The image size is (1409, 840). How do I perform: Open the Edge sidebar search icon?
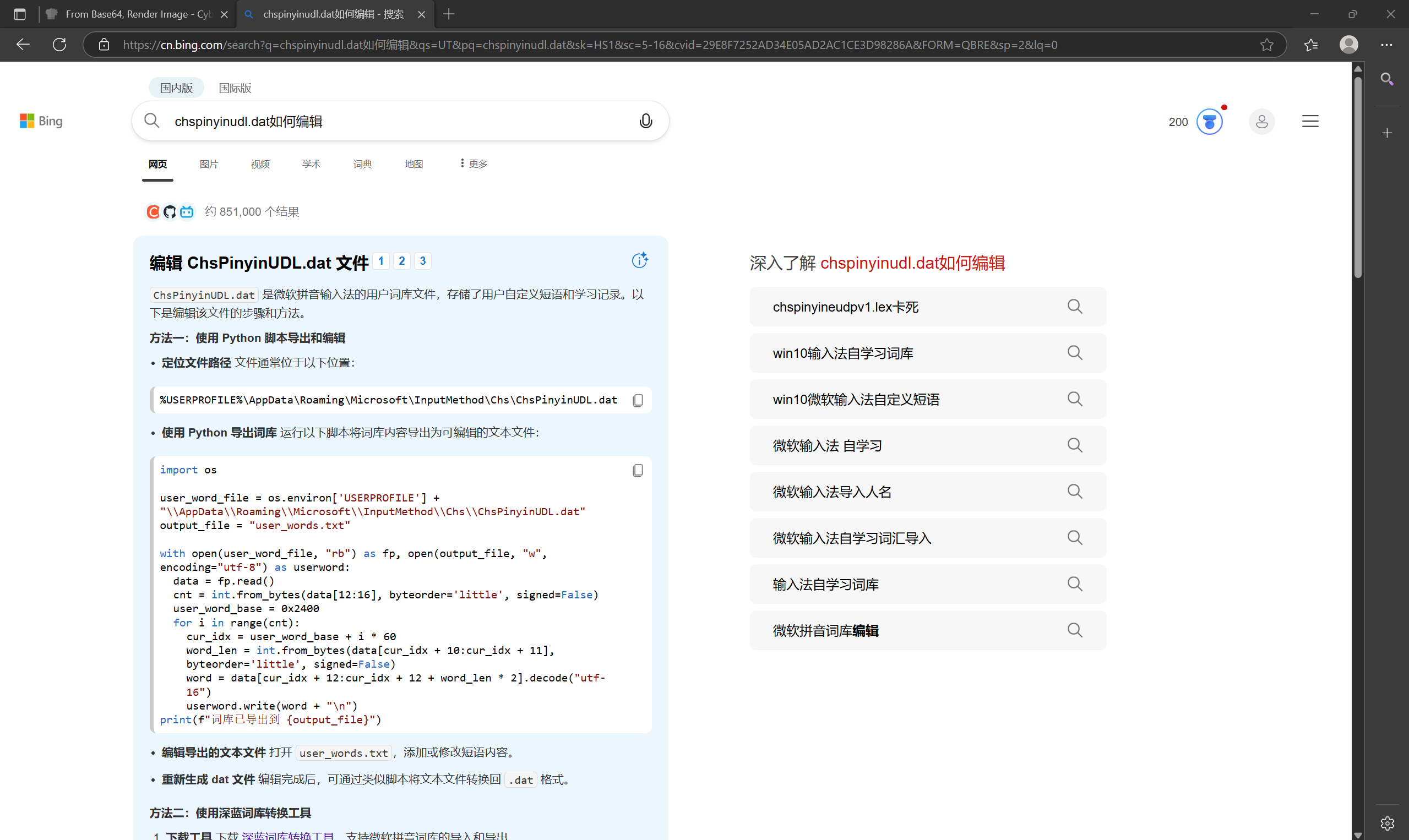(1387, 79)
